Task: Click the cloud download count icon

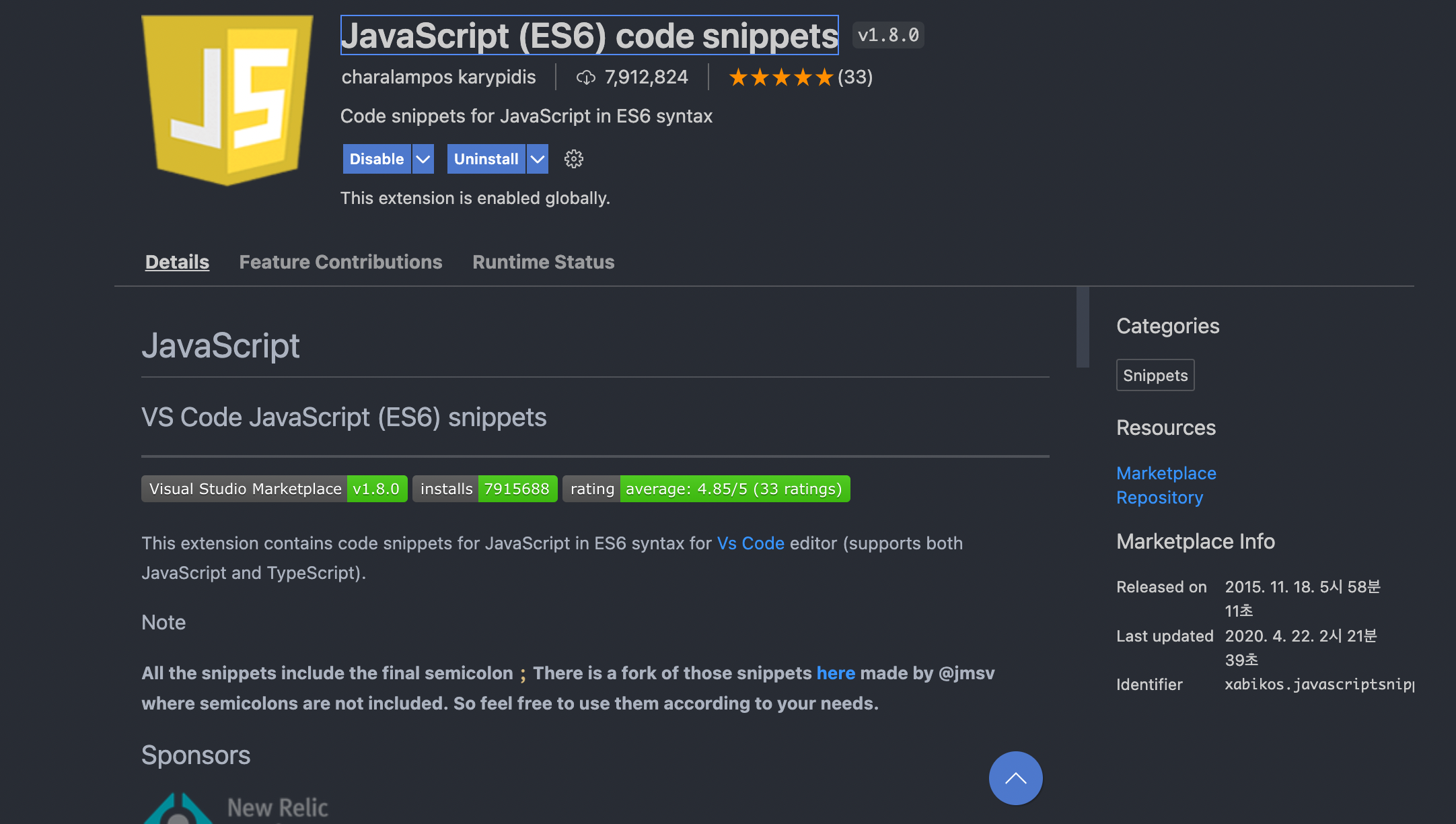Action: (x=586, y=77)
